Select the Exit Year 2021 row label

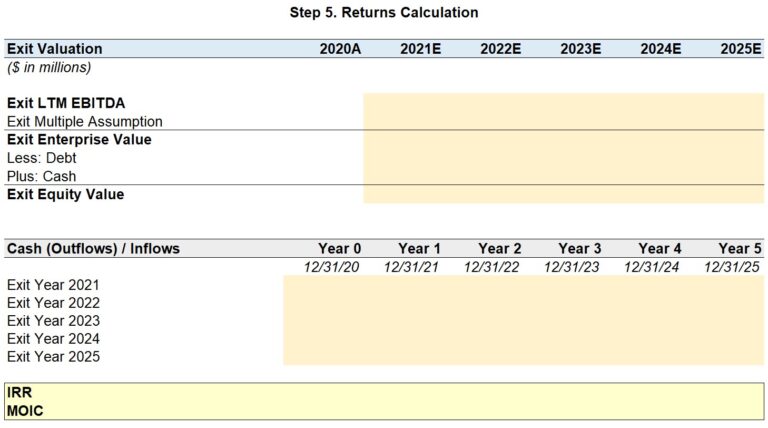click(53, 285)
